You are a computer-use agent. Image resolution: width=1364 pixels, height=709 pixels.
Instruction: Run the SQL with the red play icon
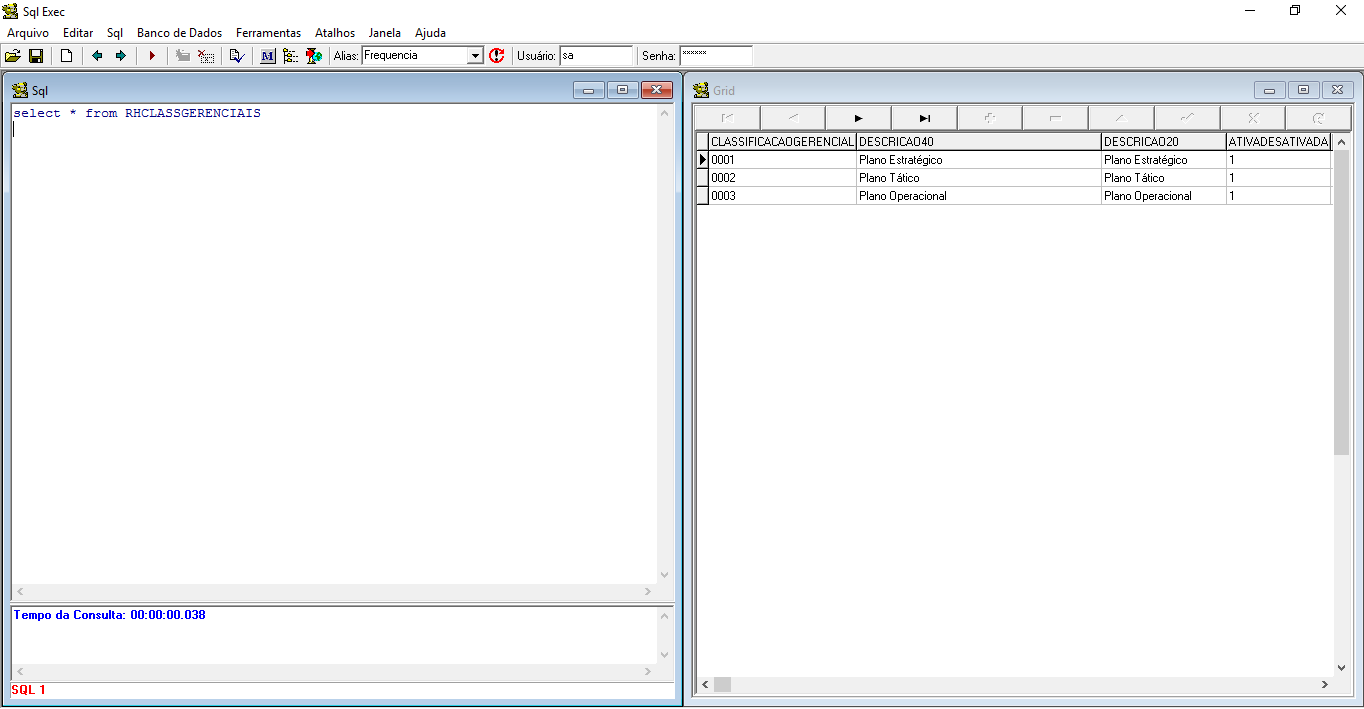point(152,56)
